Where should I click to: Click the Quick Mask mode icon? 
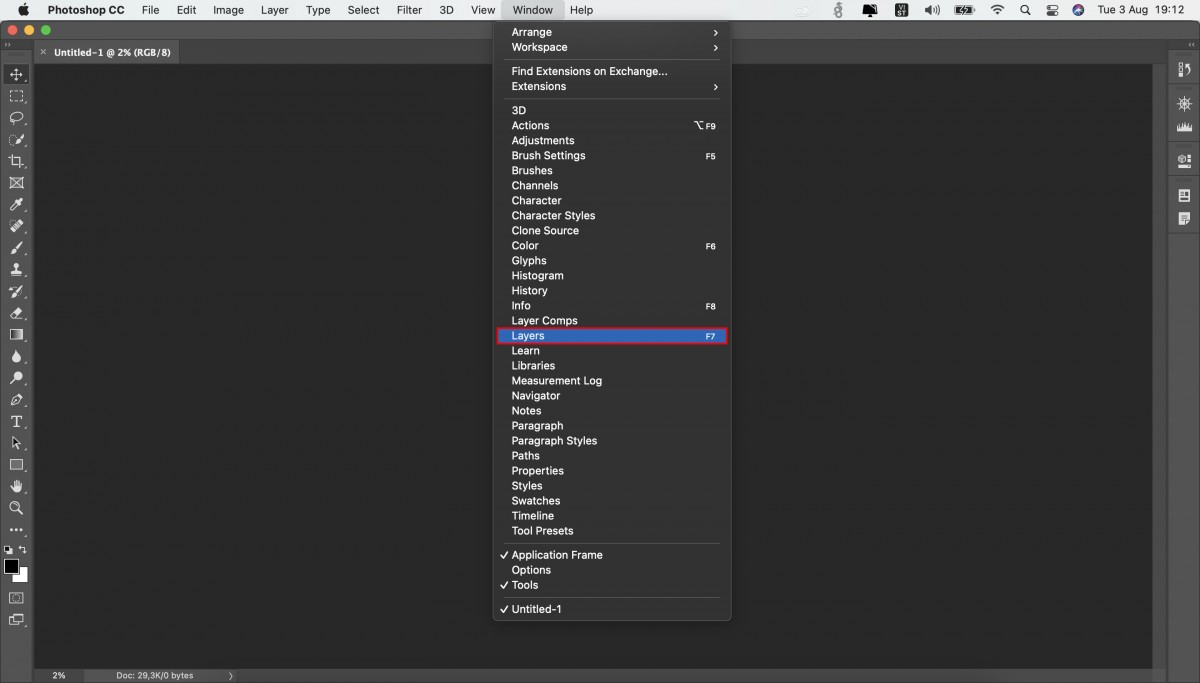pyautogui.click(x=16, y=598)
